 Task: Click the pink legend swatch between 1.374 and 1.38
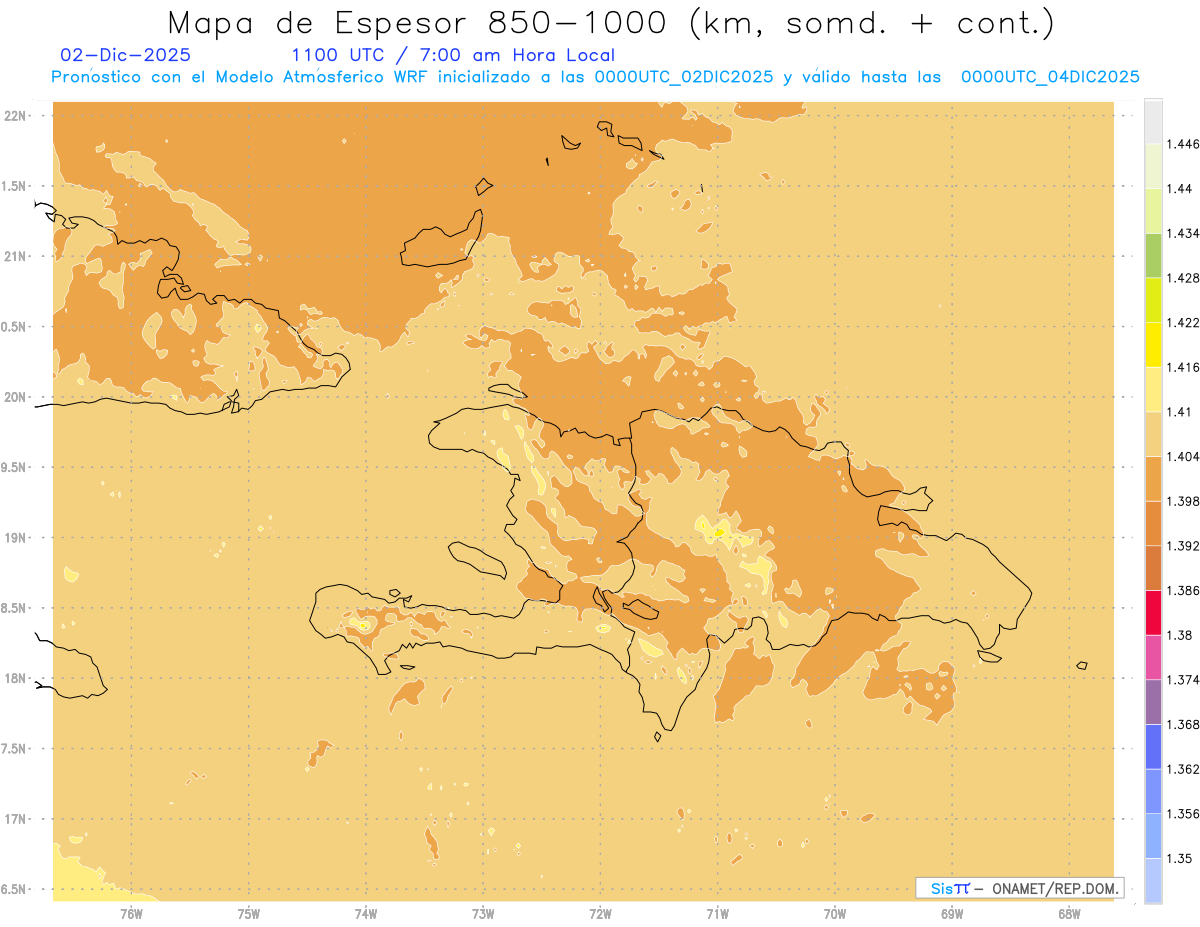coord(1153,657)
